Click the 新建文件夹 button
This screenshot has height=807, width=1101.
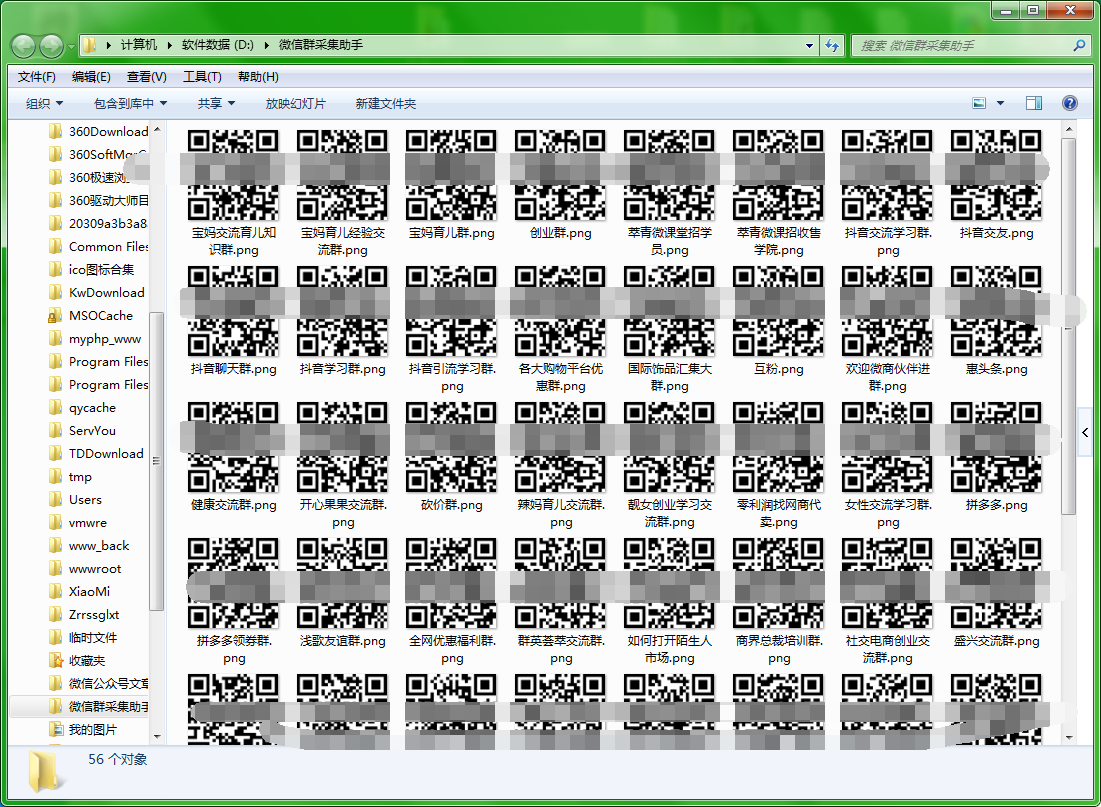point(385,104)
